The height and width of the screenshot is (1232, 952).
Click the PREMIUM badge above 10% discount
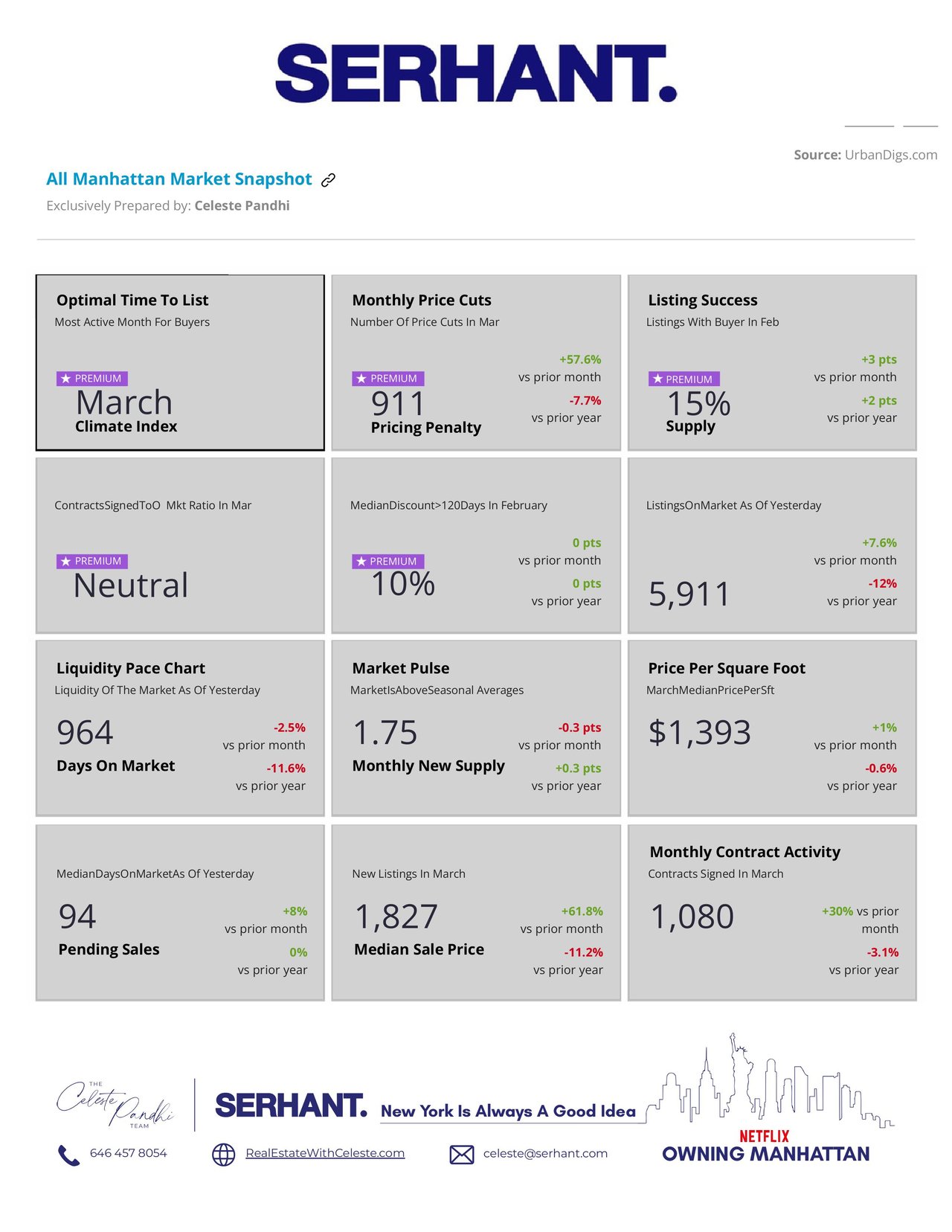388,561
